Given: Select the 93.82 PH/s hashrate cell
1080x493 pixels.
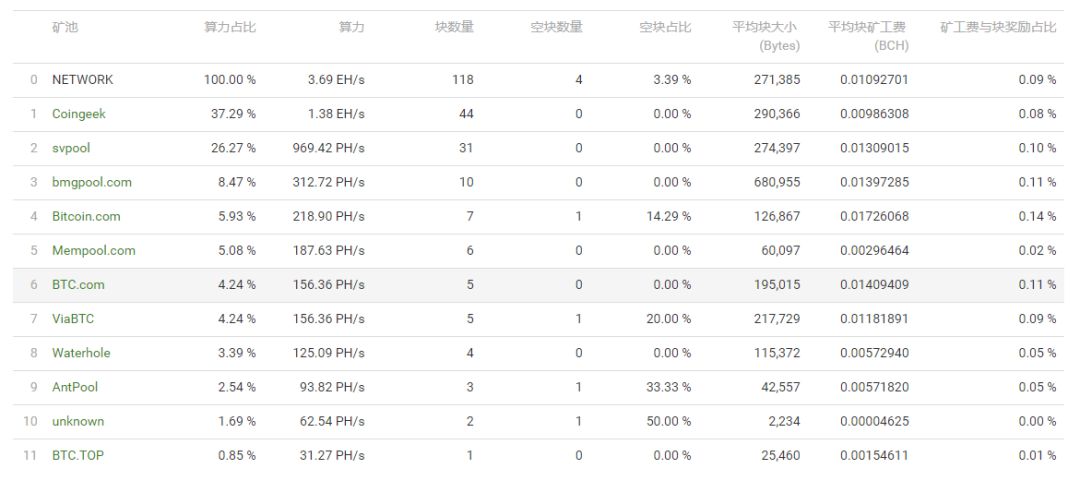Looking at the screenshot, I should click(x=332, y=387).
